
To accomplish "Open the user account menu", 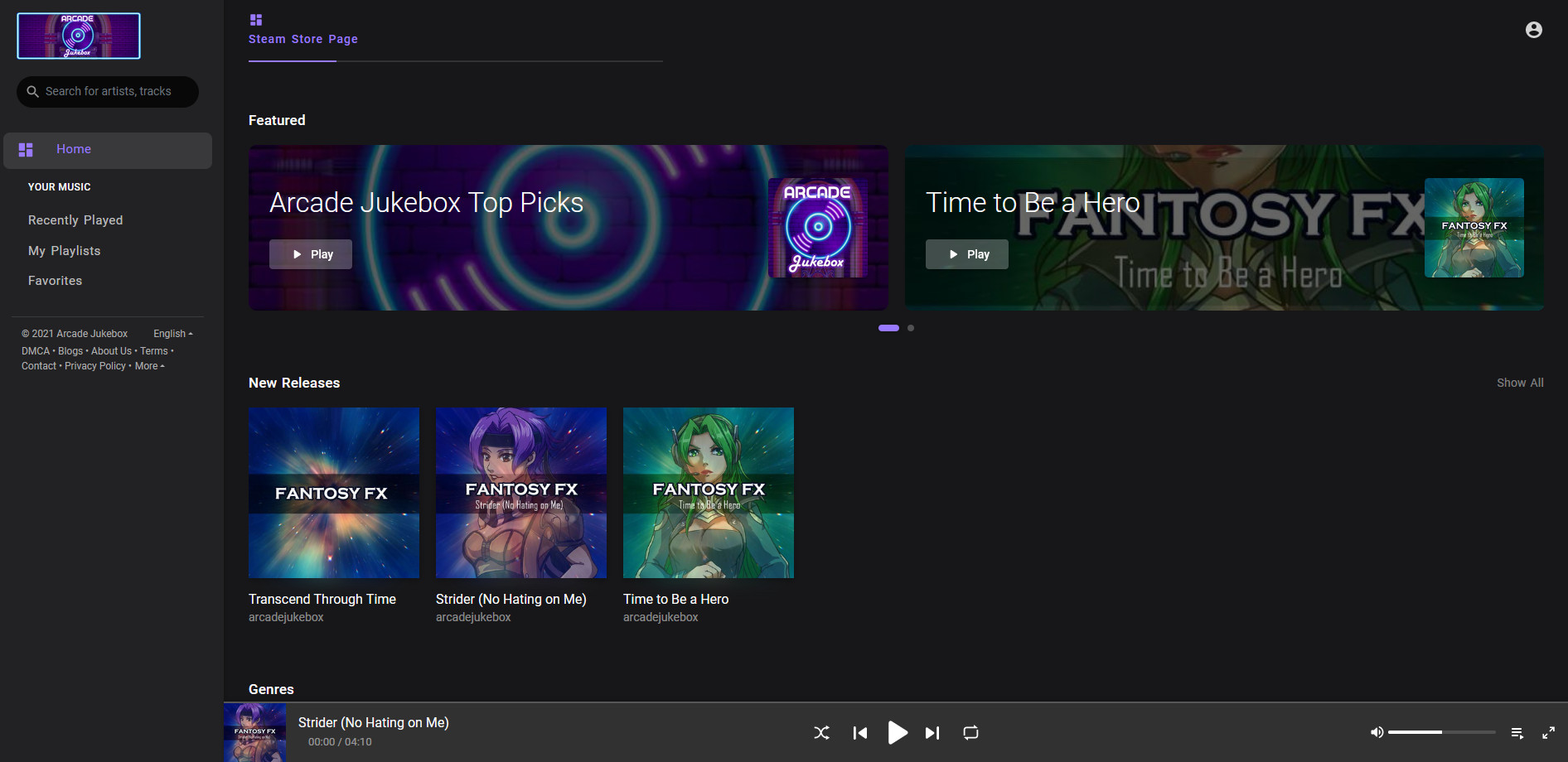I will 1533,30.
